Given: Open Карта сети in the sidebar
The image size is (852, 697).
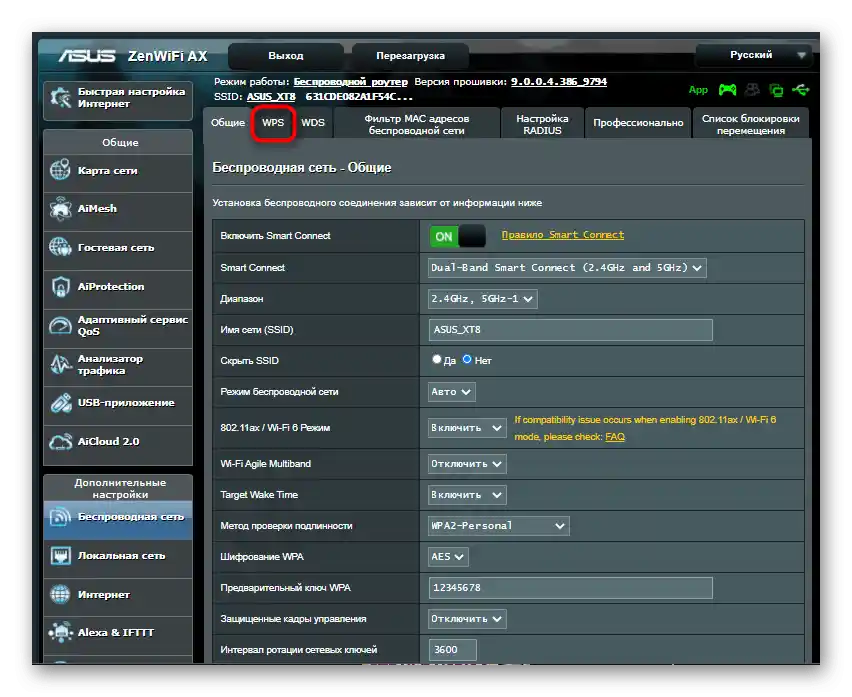Looking at the screenshot, I should (x=118, y=171).
